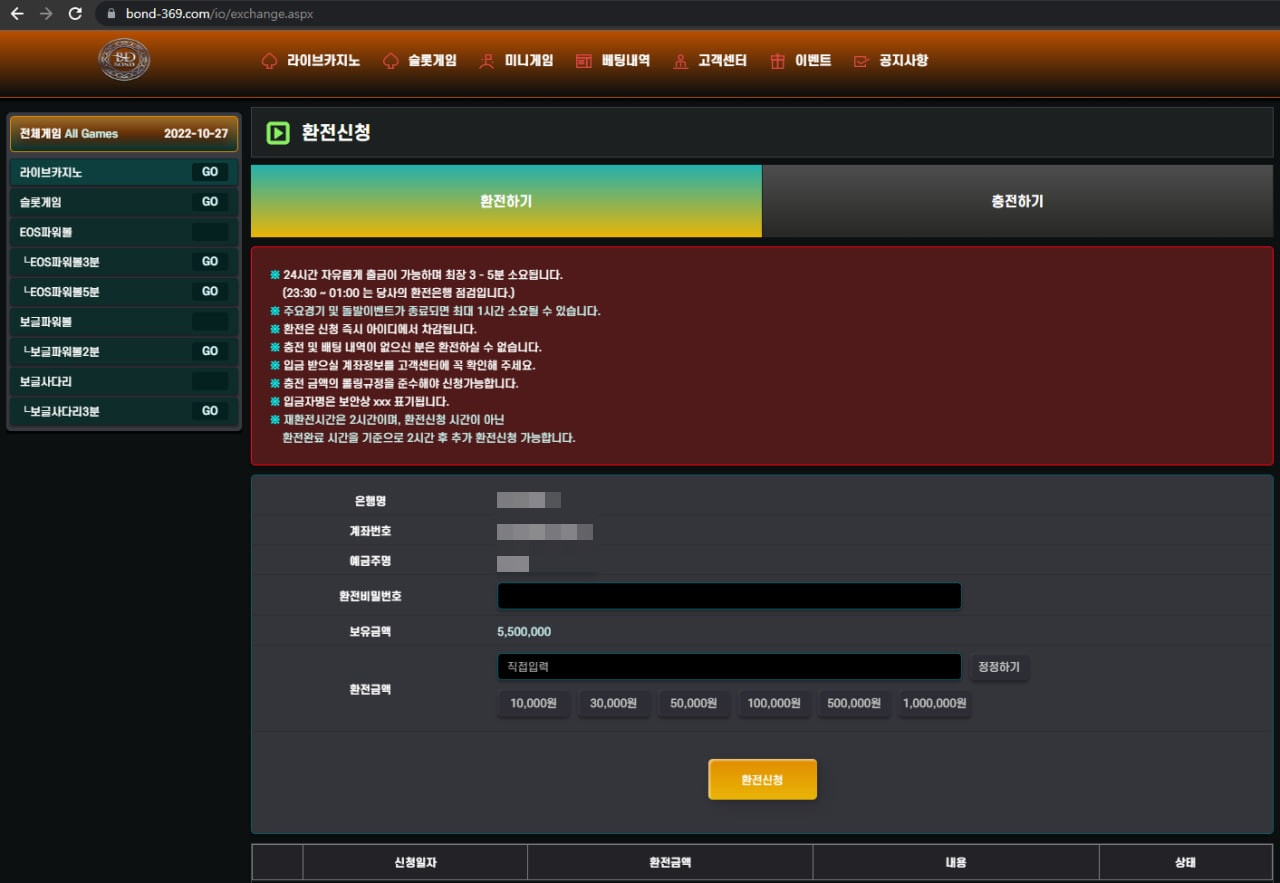This screenshot has height=883, width=1280.
Task: Click the 신청일자 table column header
Action: 415,863
